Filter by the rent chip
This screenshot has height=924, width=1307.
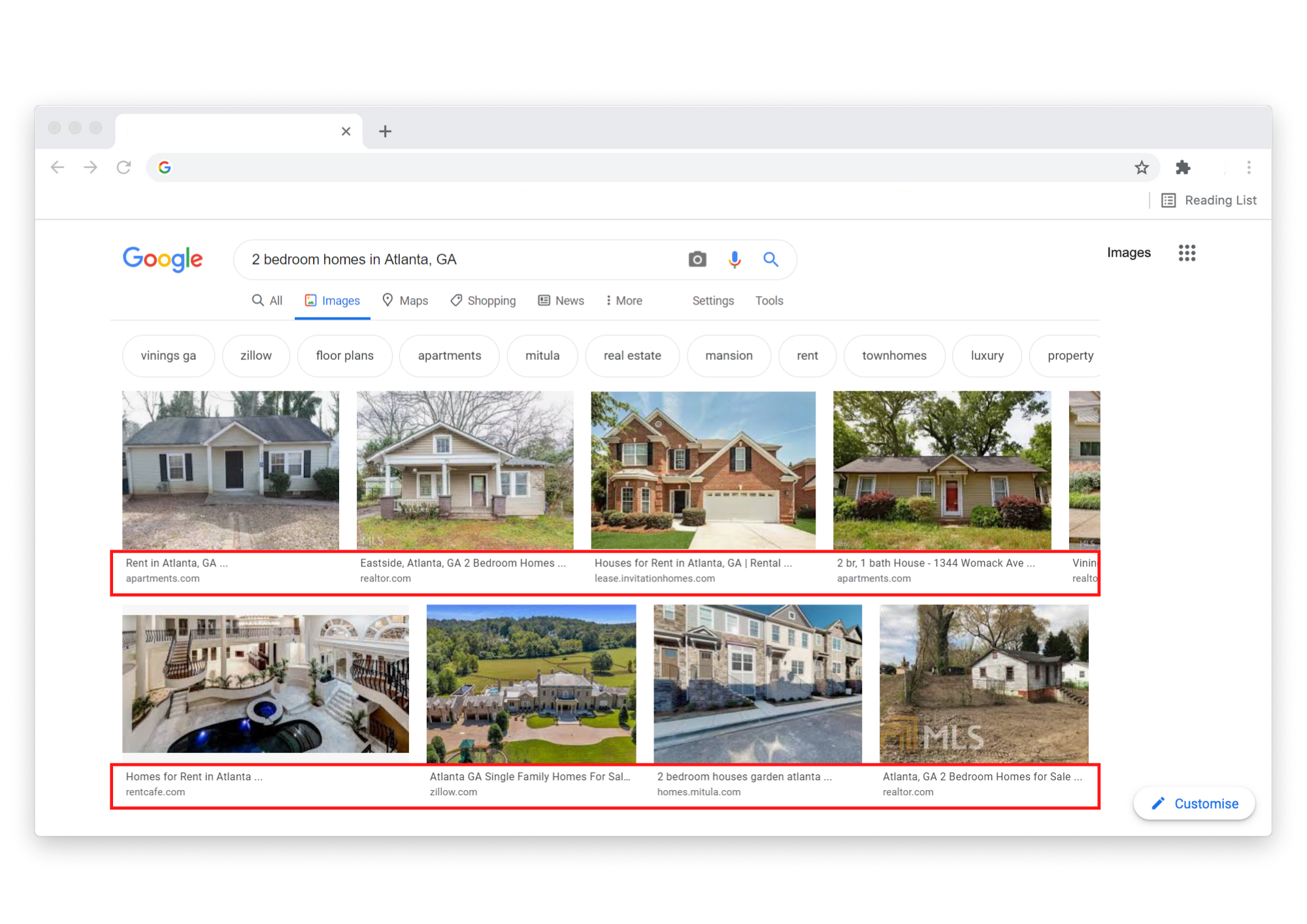pyautogui.click(x=807, y=355)
